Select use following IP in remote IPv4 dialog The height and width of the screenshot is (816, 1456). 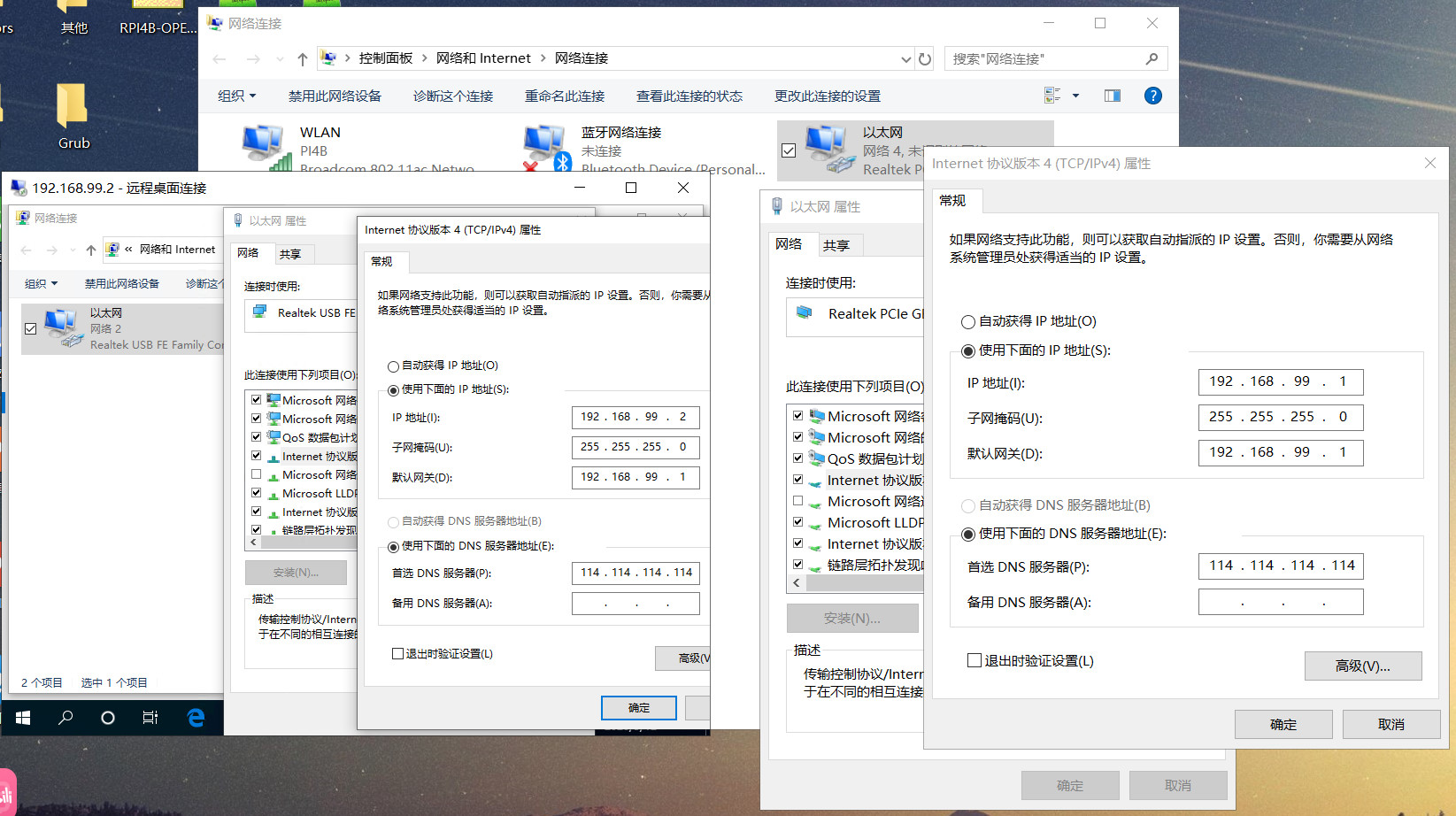coord(393,390)
